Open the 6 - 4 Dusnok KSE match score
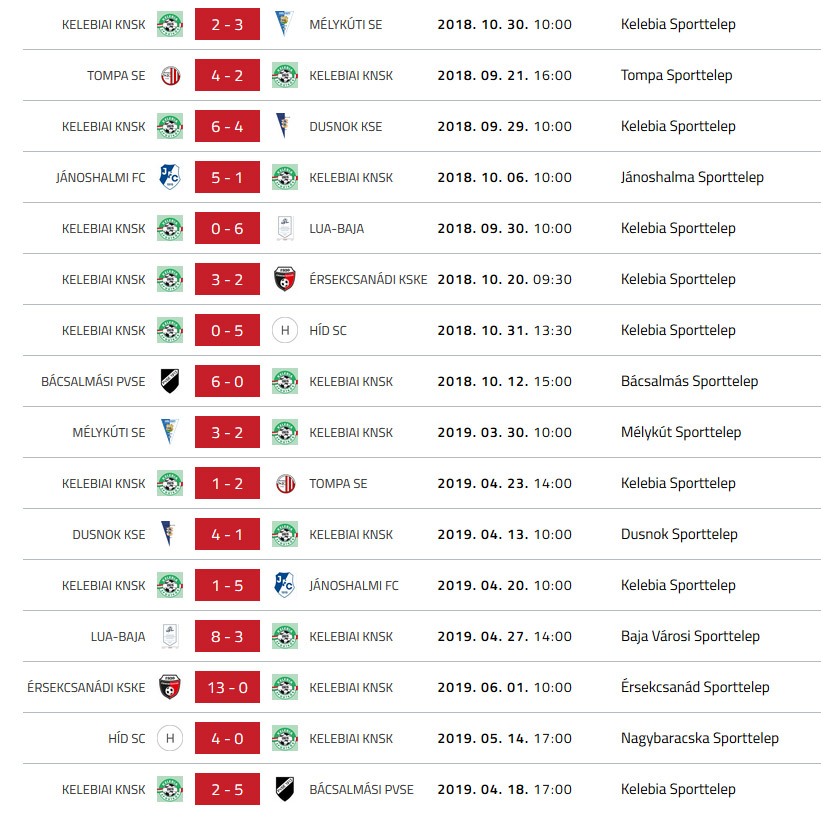 coord(227,126)
